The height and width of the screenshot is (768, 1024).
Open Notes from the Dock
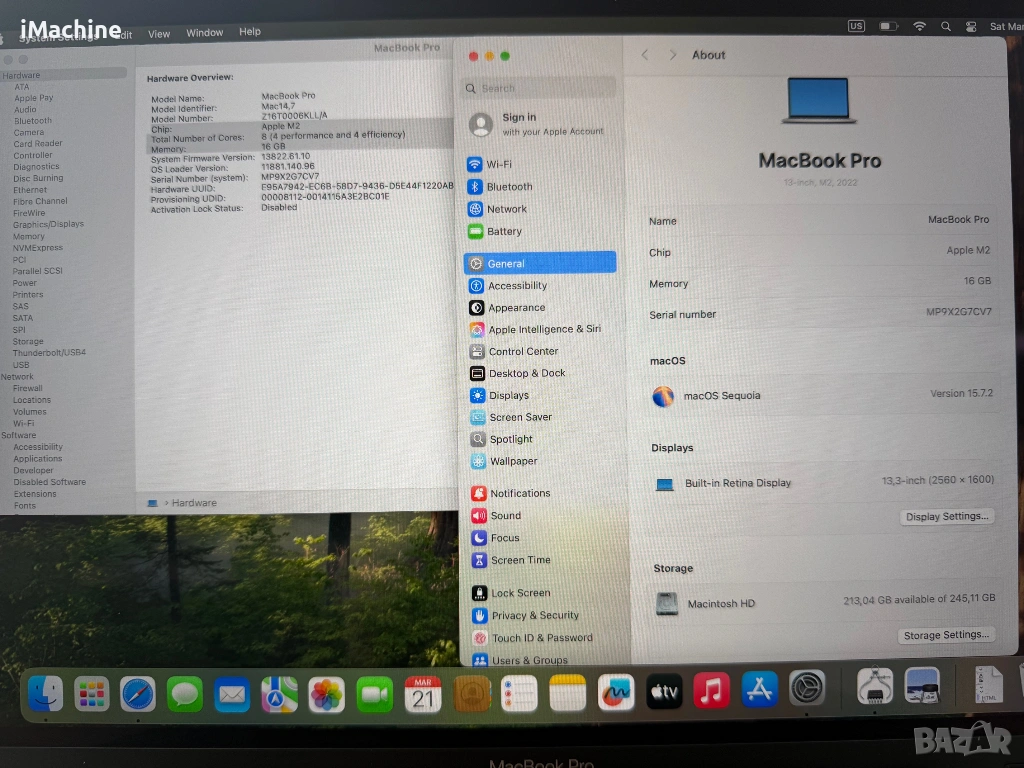coord(568,693)
